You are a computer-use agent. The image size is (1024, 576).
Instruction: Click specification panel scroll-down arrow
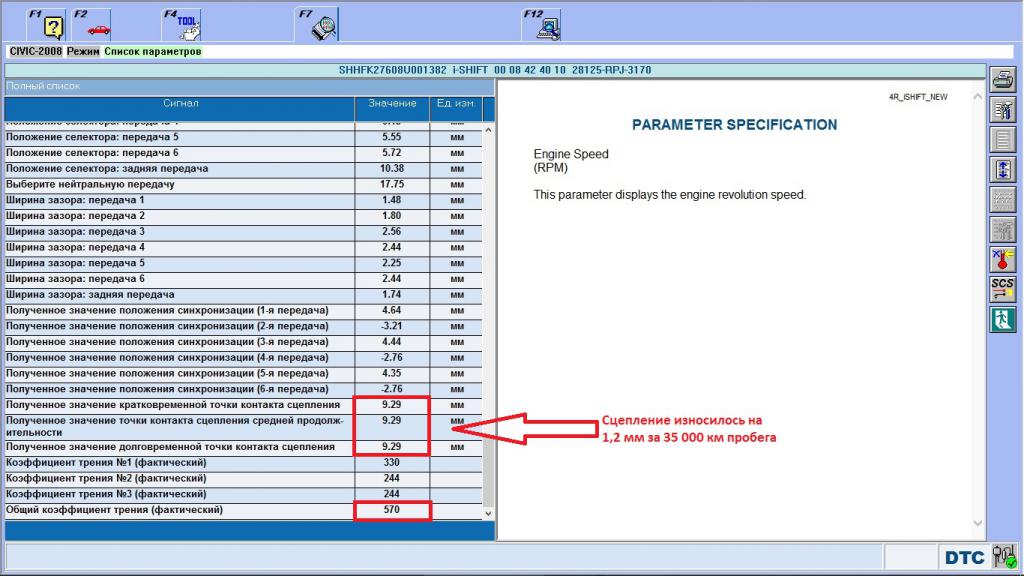(x=977, y=523)
